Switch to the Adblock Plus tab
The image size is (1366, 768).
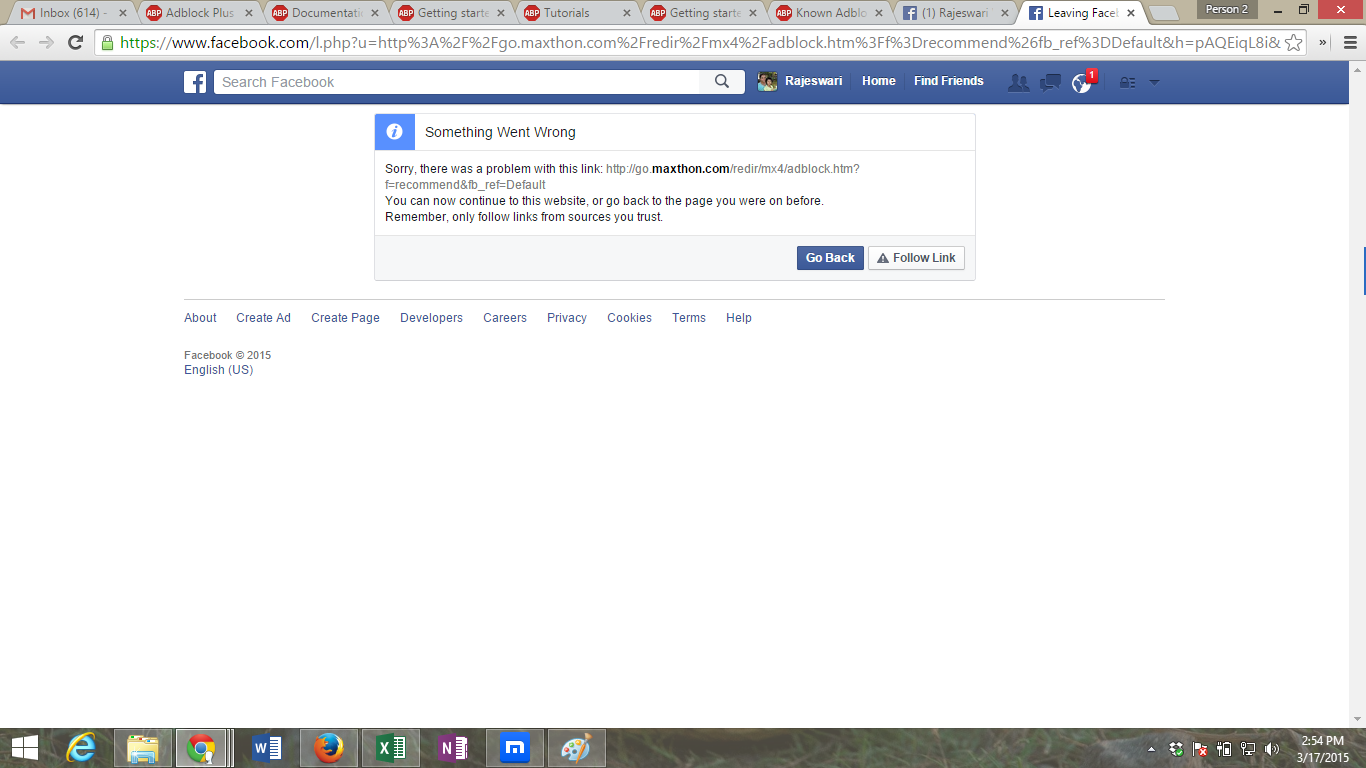[198, 13]
